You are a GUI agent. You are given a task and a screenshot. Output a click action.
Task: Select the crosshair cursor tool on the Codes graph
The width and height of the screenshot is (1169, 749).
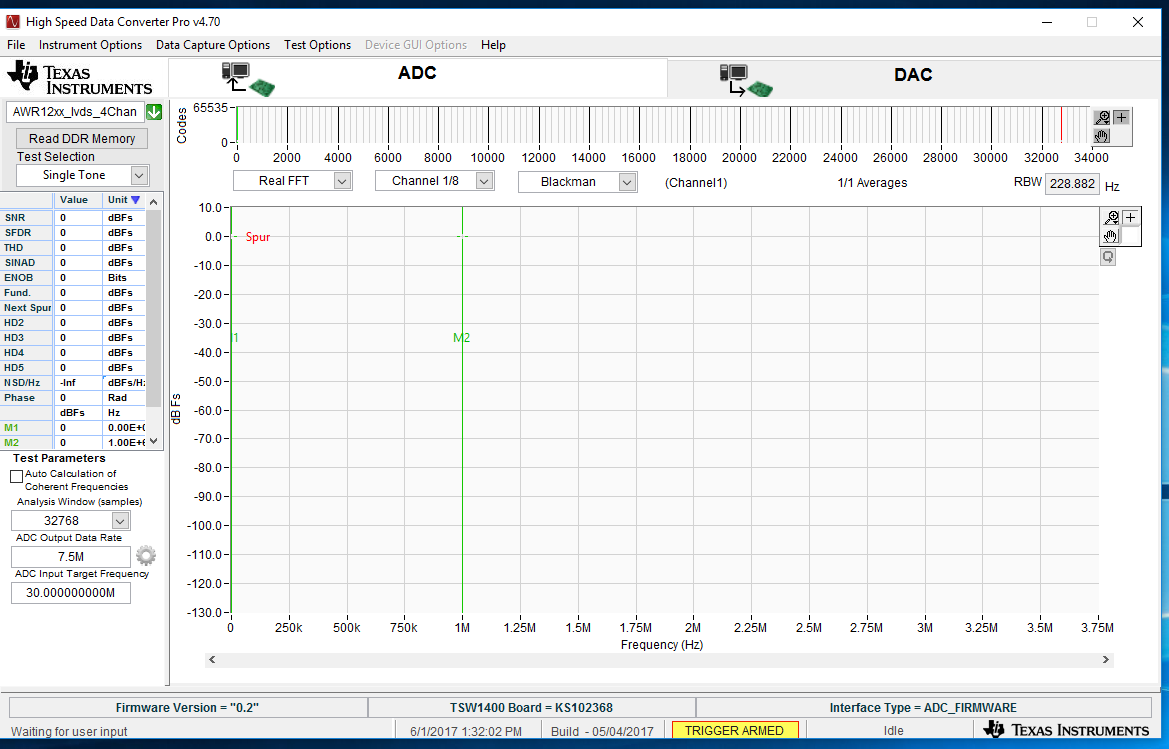coord(1121,118)
